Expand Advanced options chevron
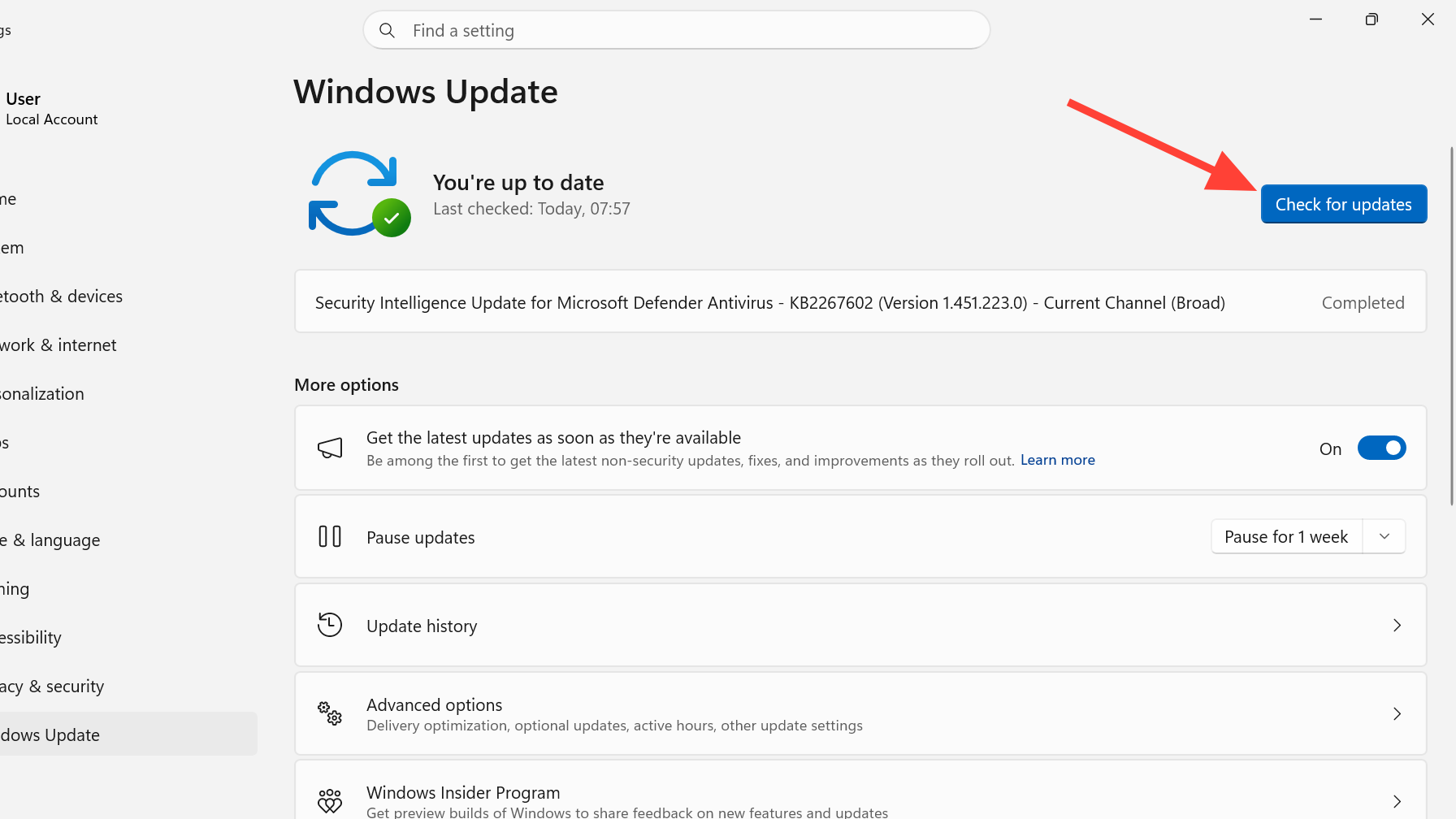The image size is (1456, 819). [x=1397, y=713]
